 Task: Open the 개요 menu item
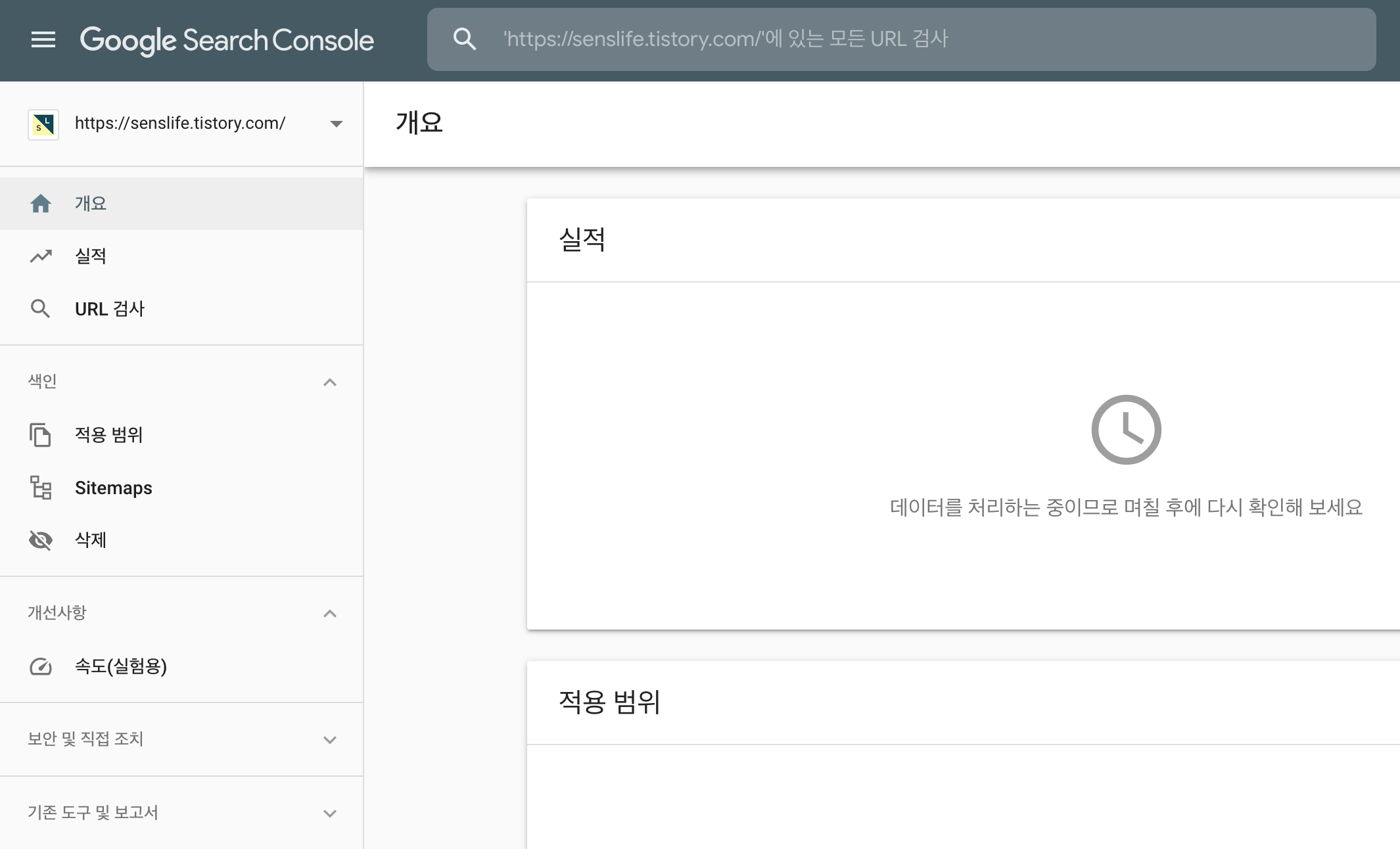tap(181, 204)
